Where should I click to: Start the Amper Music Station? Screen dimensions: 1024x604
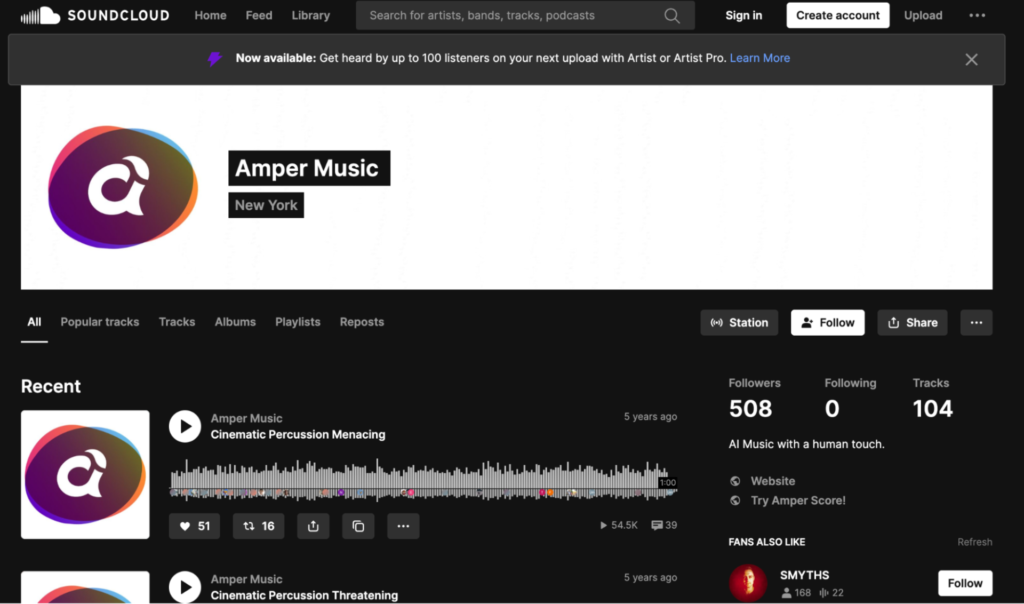739,323
